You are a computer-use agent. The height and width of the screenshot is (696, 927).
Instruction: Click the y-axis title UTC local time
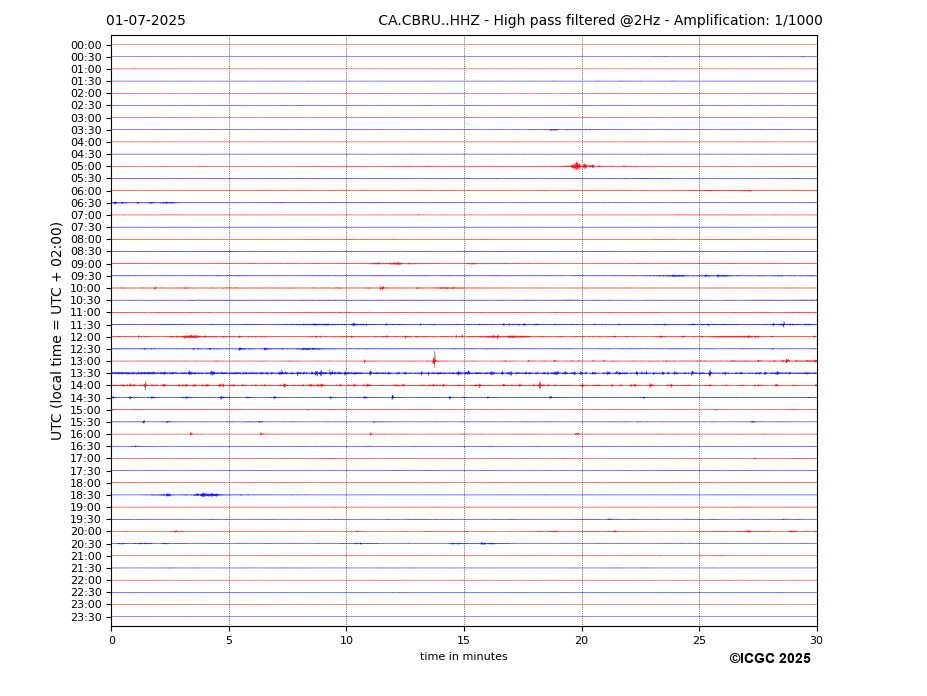point(56,331)
